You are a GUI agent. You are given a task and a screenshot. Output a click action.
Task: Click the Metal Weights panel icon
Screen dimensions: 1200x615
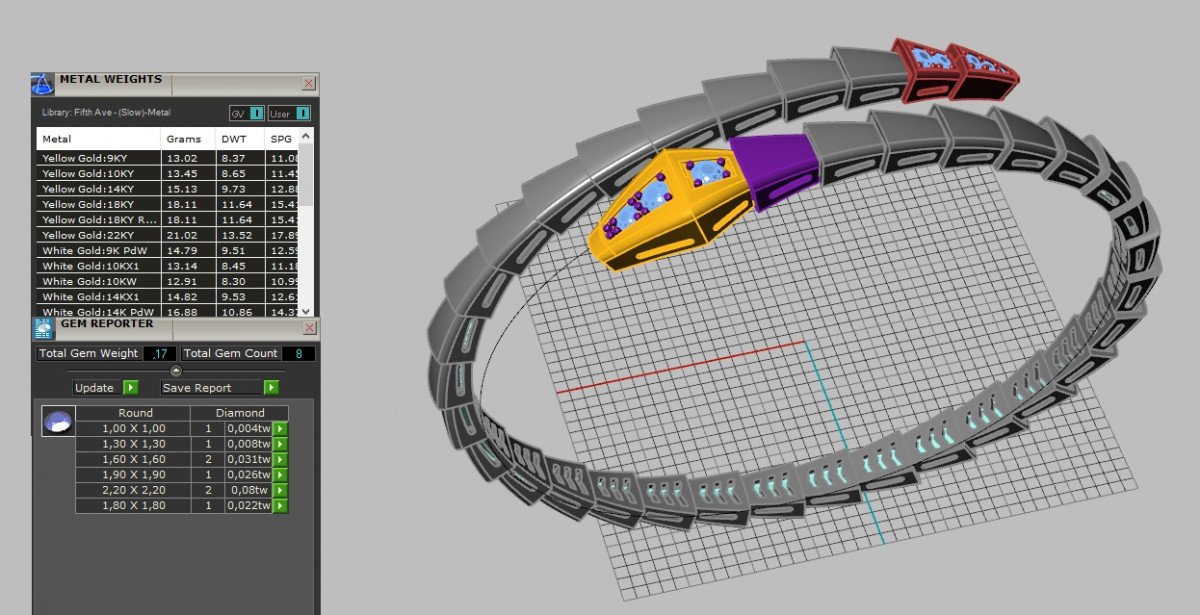point(43,83)
